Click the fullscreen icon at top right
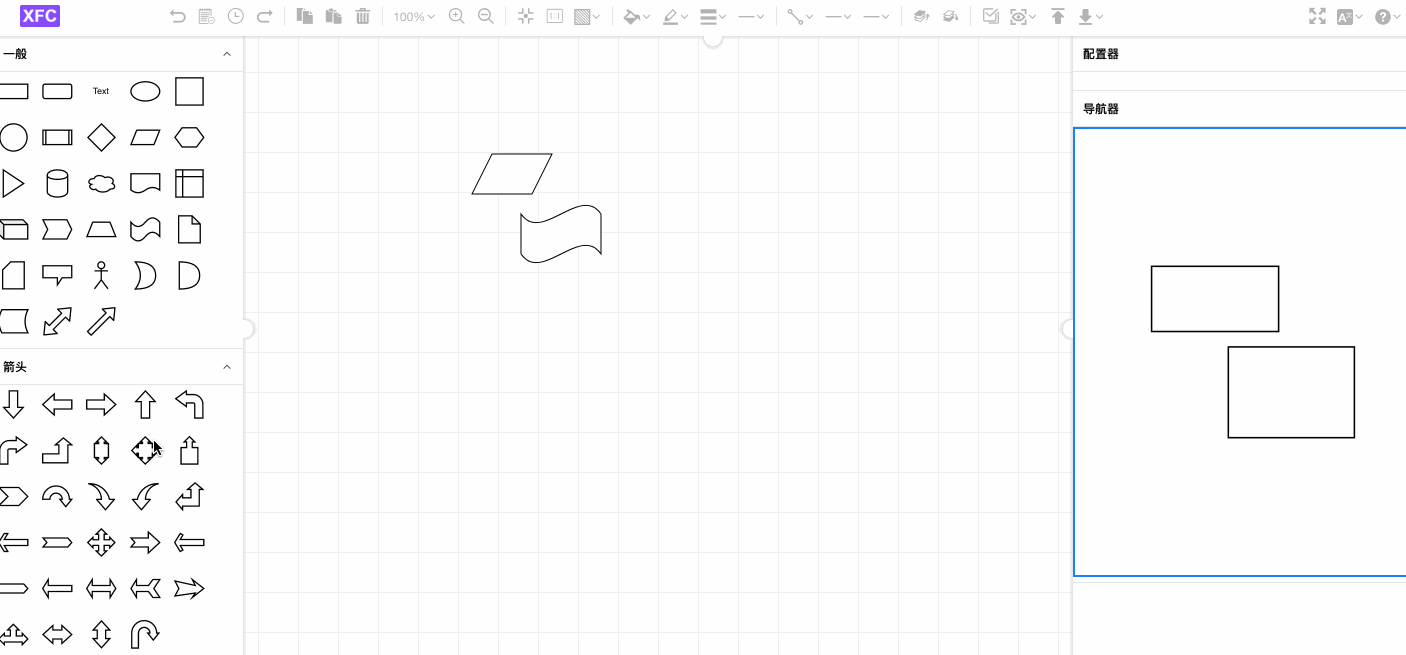1406x655 pixels. pos(1317,17)
